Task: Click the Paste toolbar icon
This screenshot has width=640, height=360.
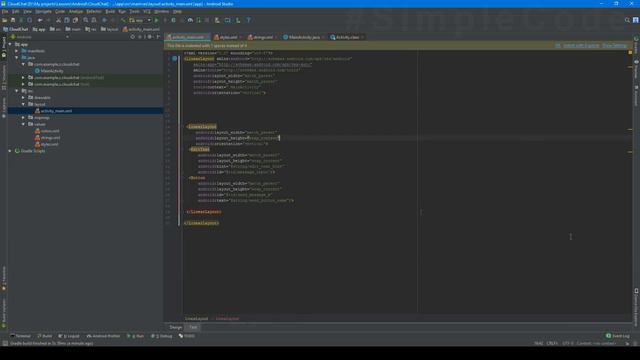Action: 76,20
